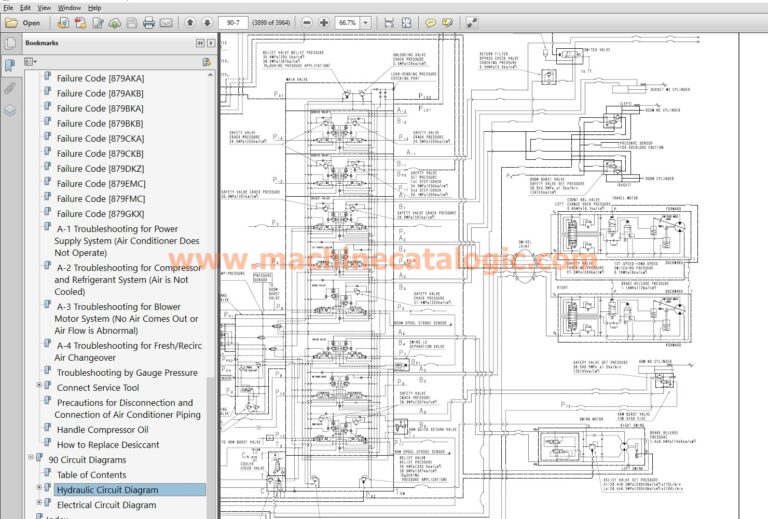Expand the Bookmarks pane arrow button
This screenshot has width=768, height=519.
click(x=211, y=43)
